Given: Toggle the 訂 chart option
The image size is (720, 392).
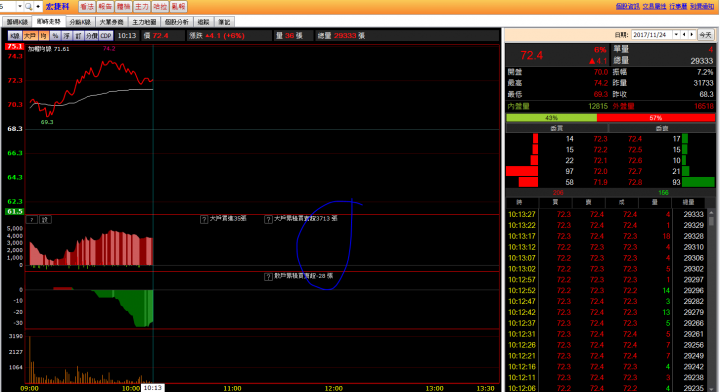Looking at the screenshot, I should coord(78,36).
